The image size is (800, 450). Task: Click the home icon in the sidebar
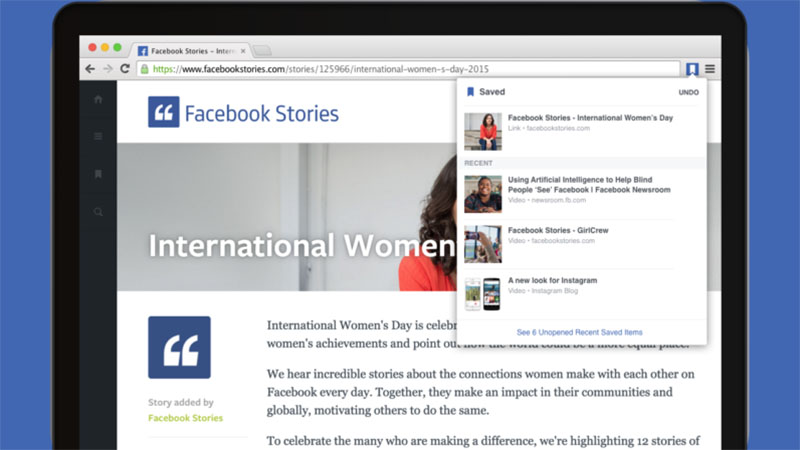(x=98, y=99)
